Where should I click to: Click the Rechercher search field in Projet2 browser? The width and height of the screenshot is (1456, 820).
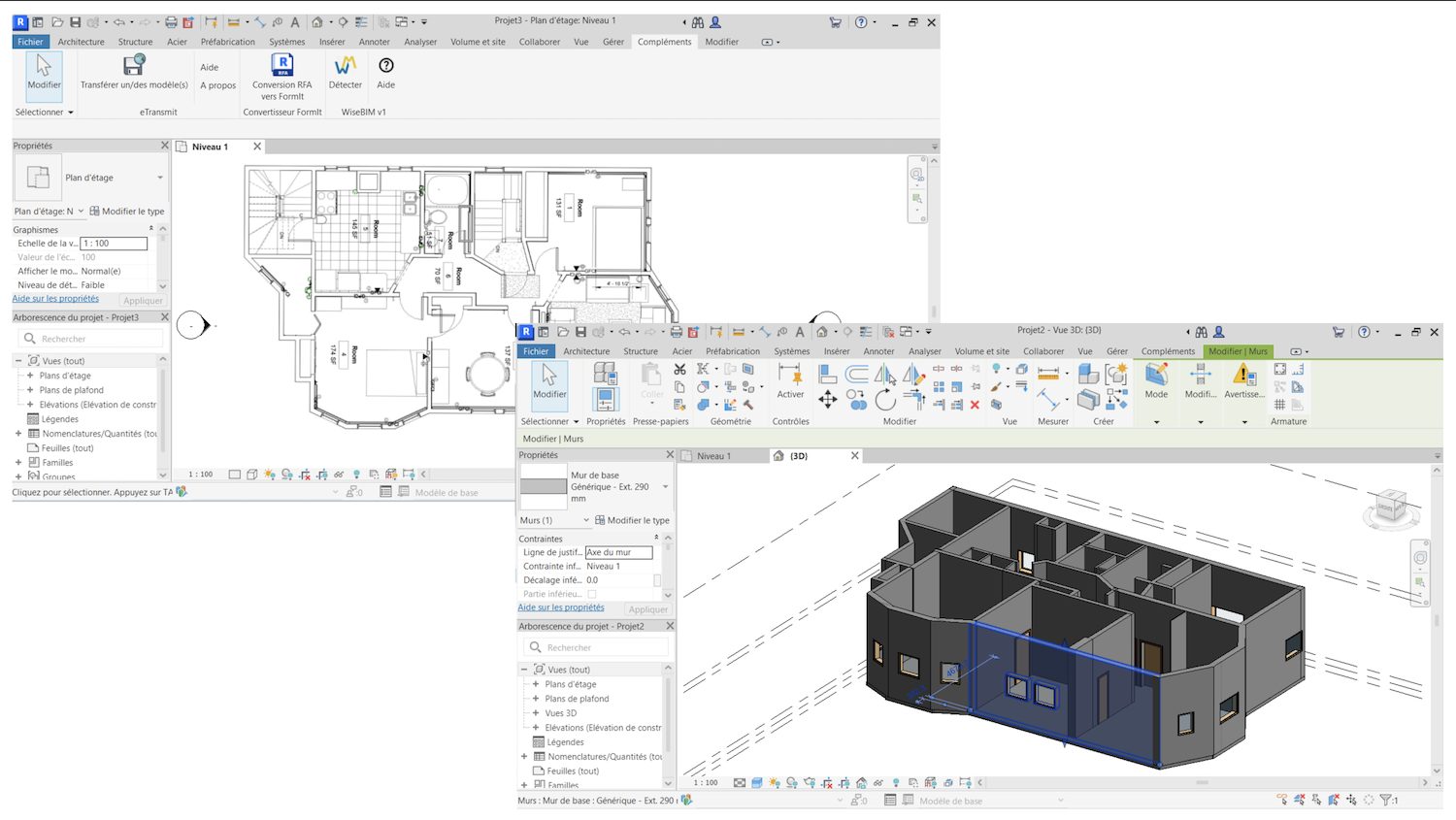594,646
